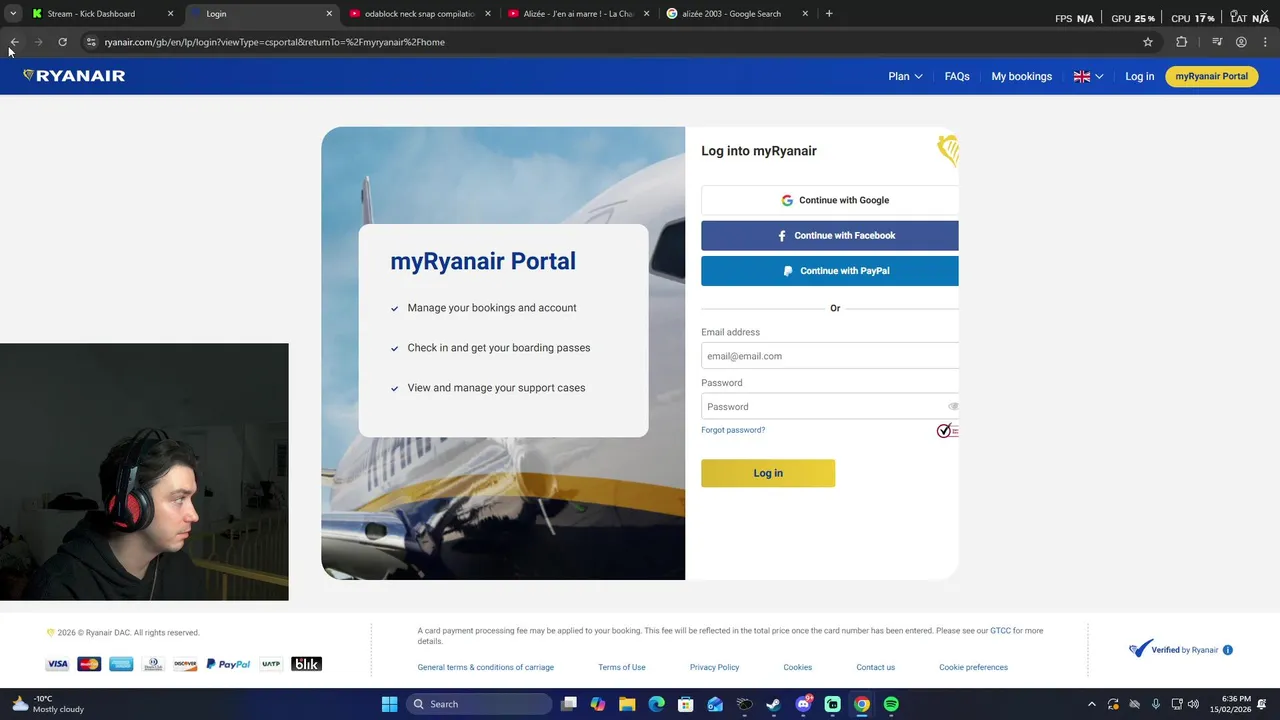Click the Mastercard payment icon

(89, 664)
